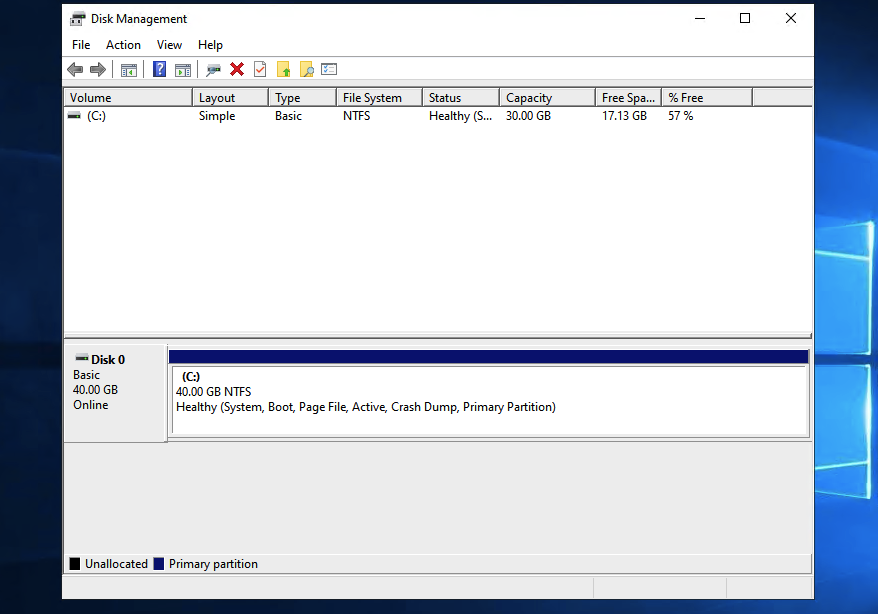Screen dimensions: 878x614
Task: Click the Properties checkmark page icon
Action: tap(260, 69)
